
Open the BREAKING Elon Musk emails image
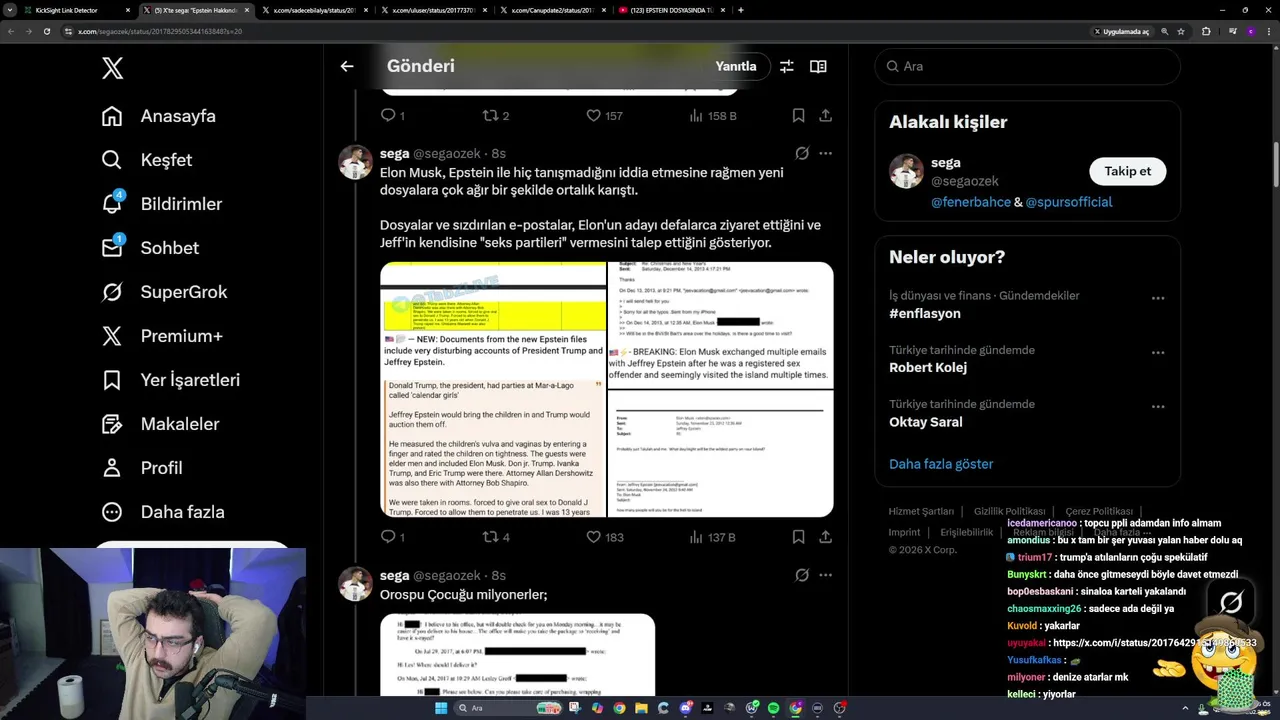click(x=721, y=325)
